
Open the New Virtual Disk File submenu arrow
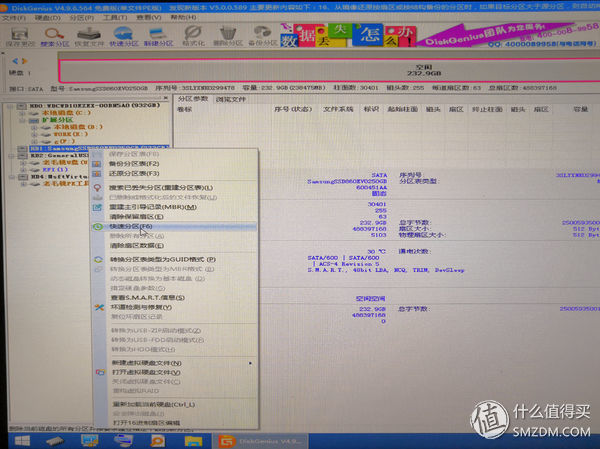[250, 363]
